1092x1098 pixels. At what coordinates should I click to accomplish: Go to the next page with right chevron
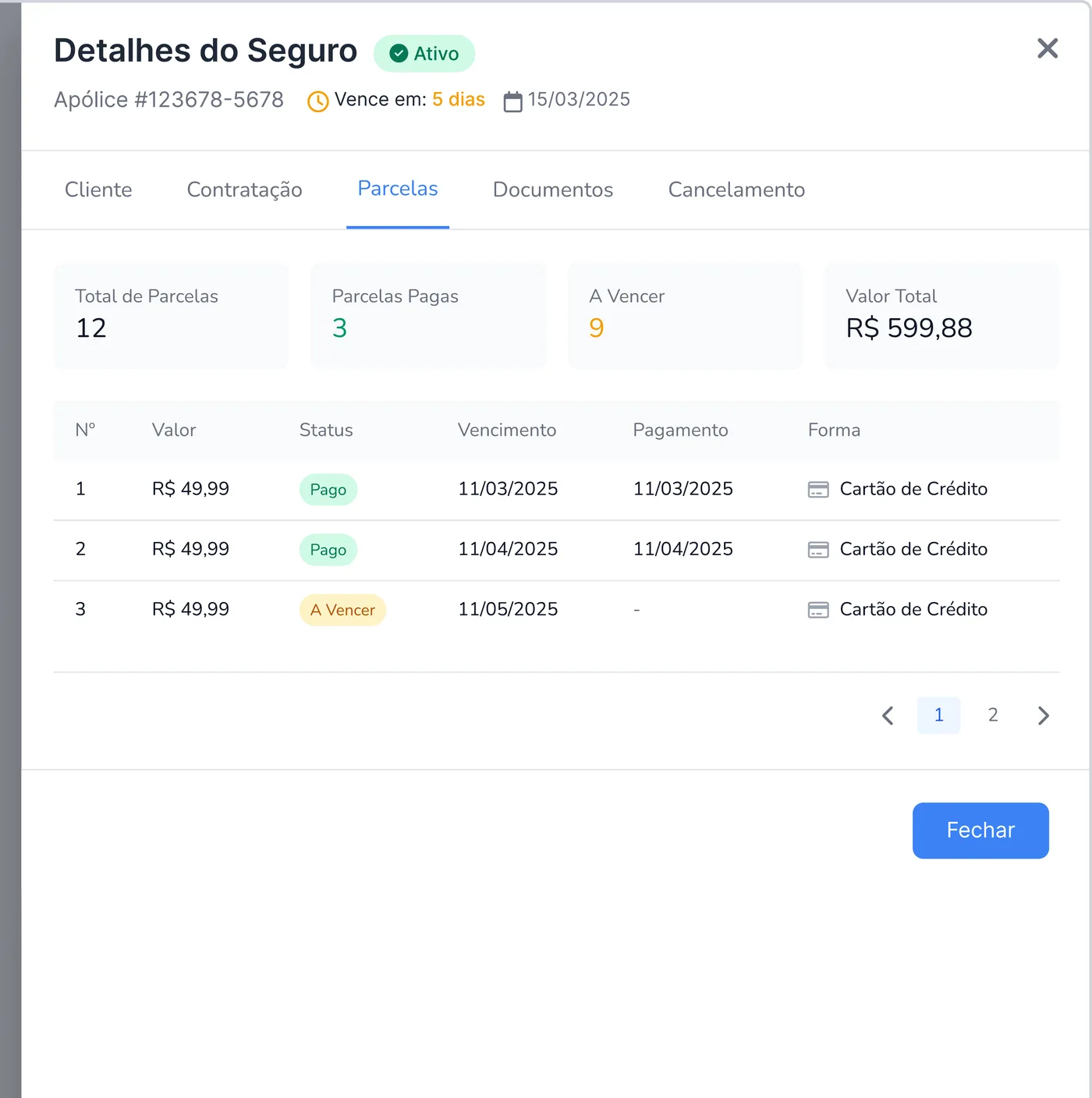1044,716
